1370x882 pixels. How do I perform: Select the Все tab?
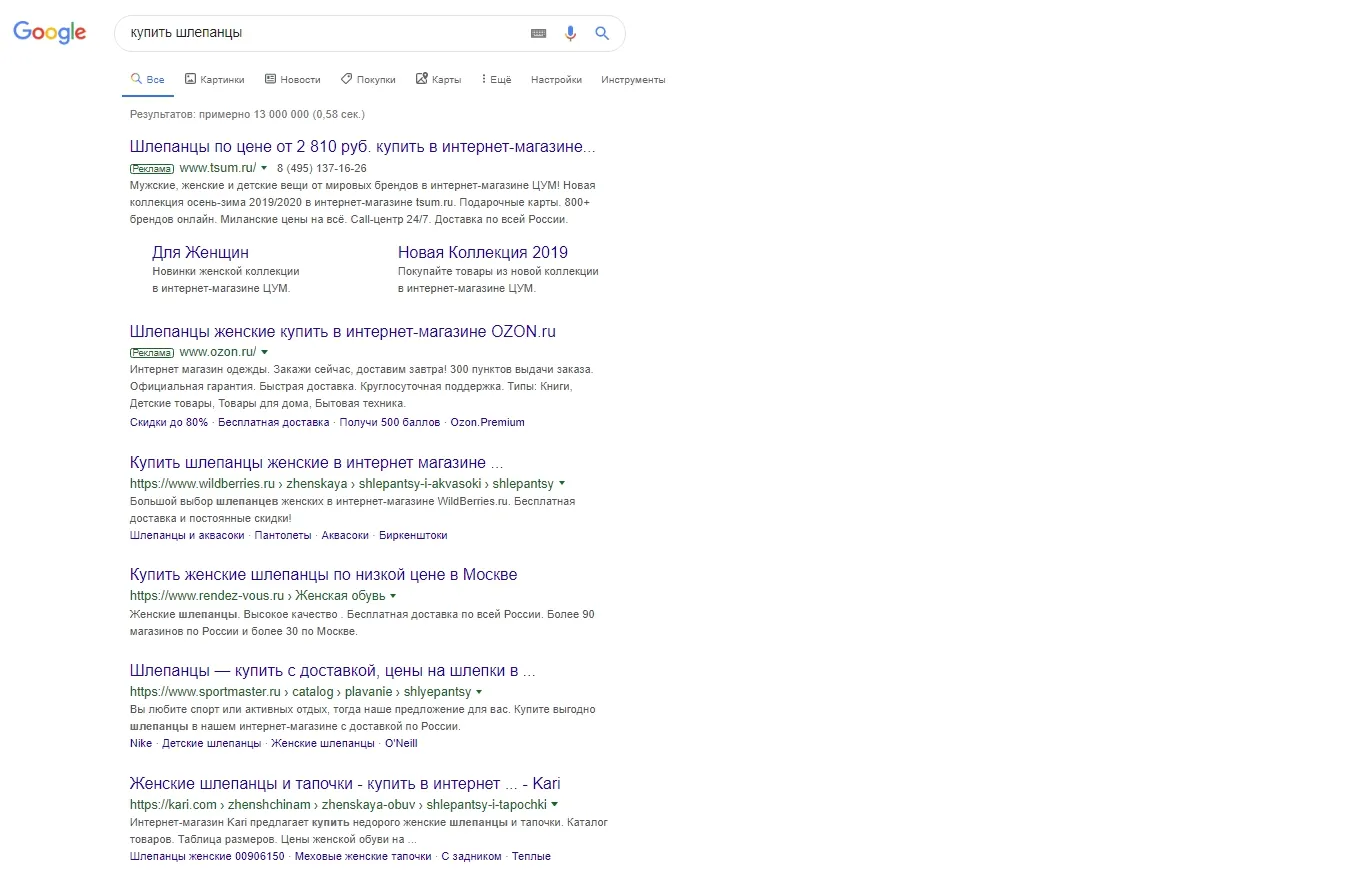(x=147, y=79)
